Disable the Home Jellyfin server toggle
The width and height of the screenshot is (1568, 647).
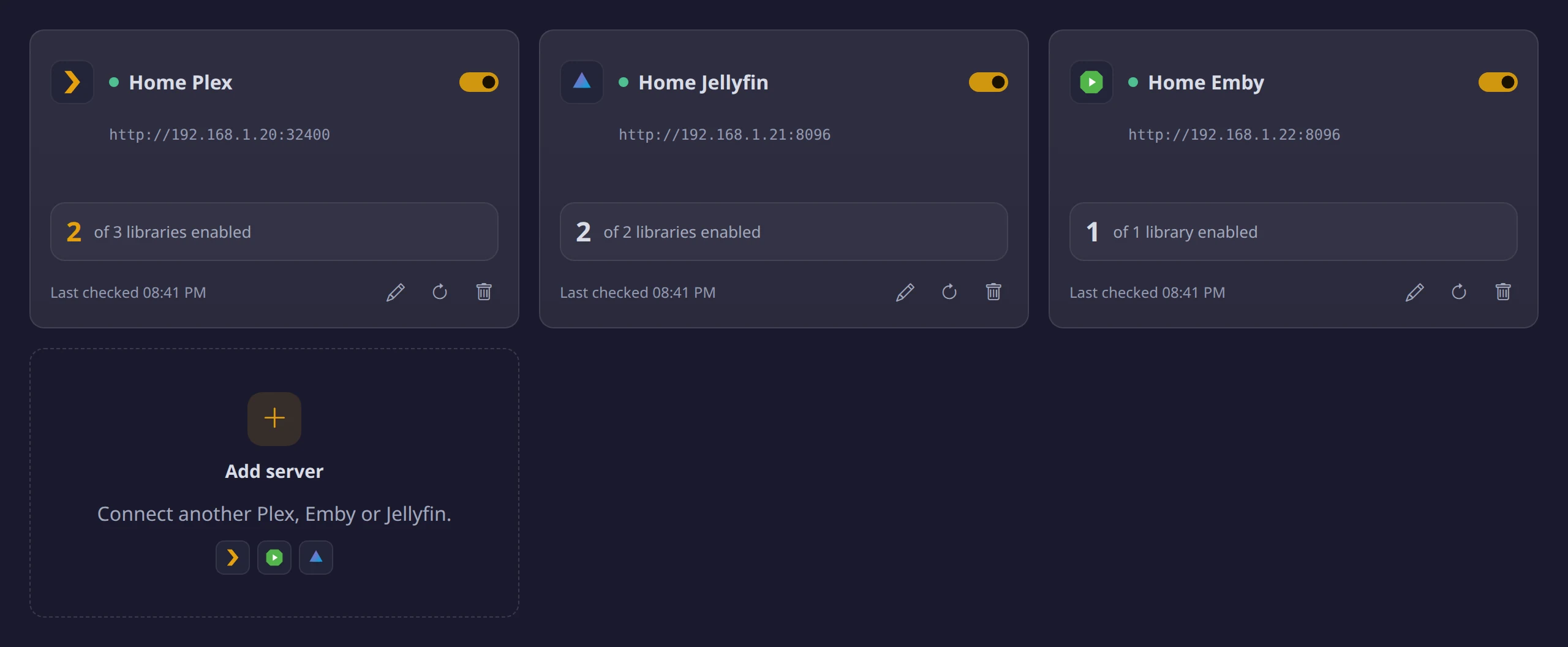click(989, 82)
